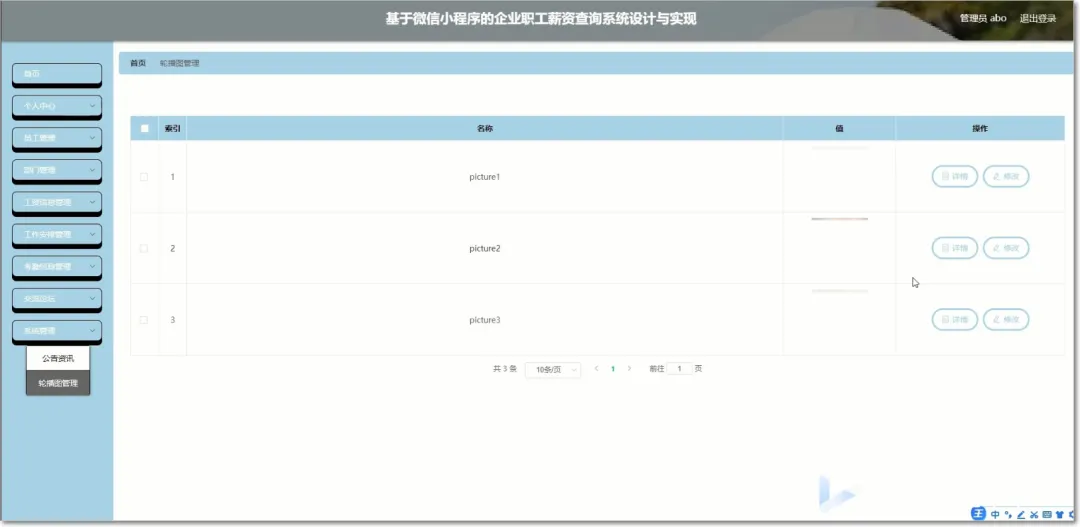Click the 修改 button for picture2
The image size is (1080, 527).
point(1006,248)
